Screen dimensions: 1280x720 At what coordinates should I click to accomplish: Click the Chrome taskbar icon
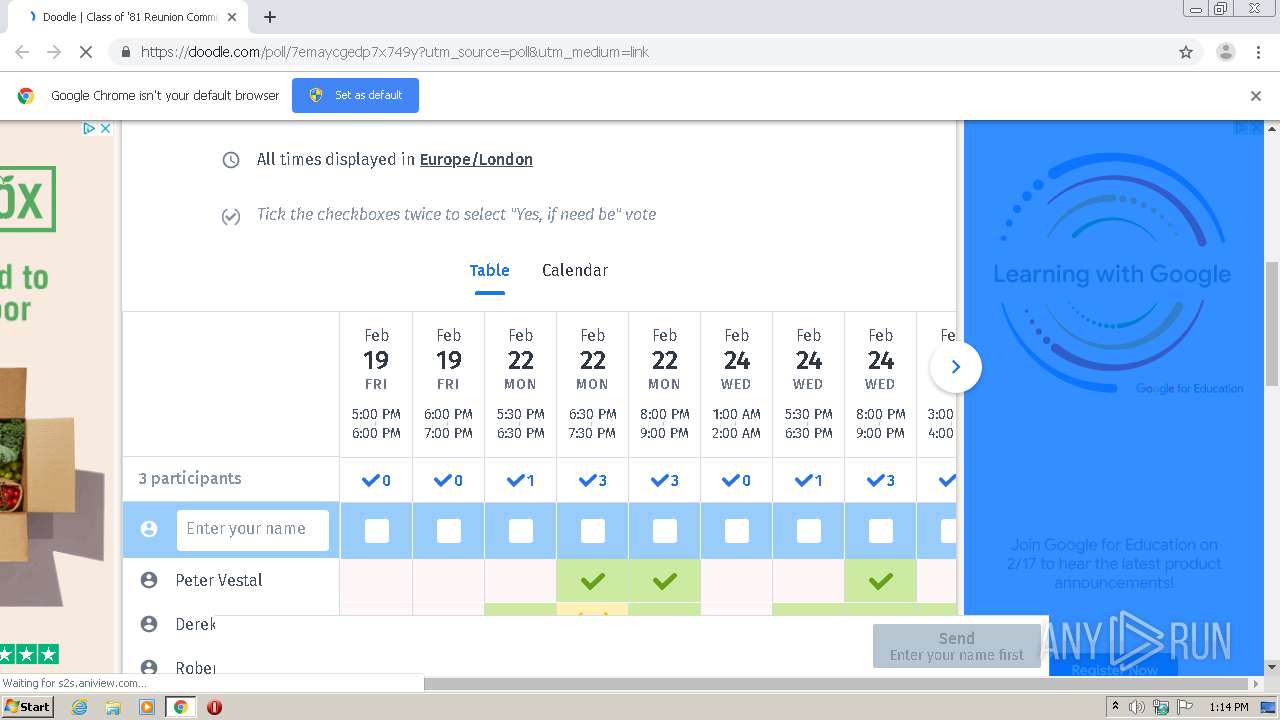[x=180, y=707]
